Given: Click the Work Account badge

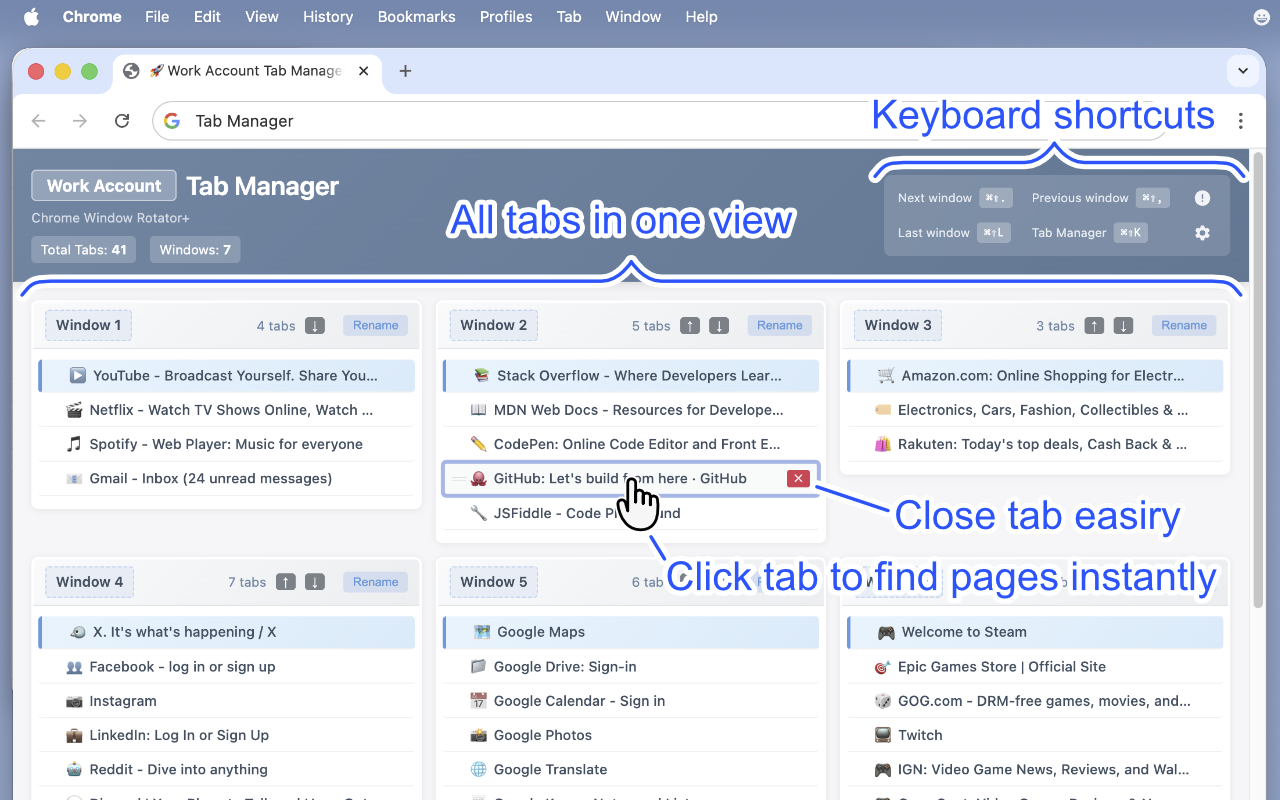Looking at the screenshot, I should point(104,186).
